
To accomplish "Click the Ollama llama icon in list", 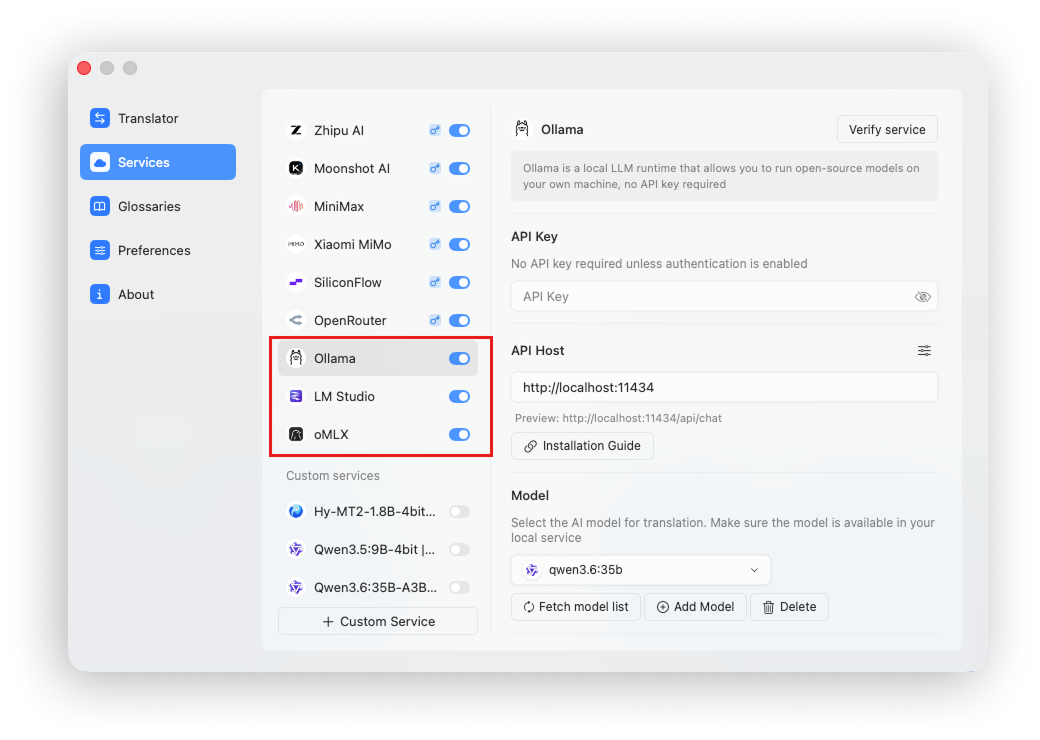I will click(296, 359).
